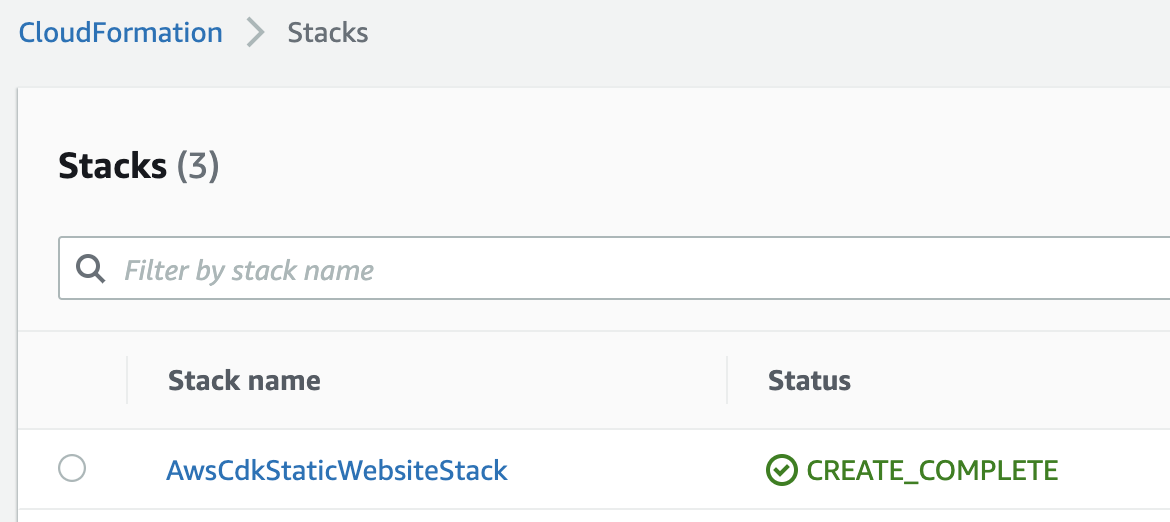1170x522 pixels.
Task: Sort by the Status column header
Action: point(809,380)
